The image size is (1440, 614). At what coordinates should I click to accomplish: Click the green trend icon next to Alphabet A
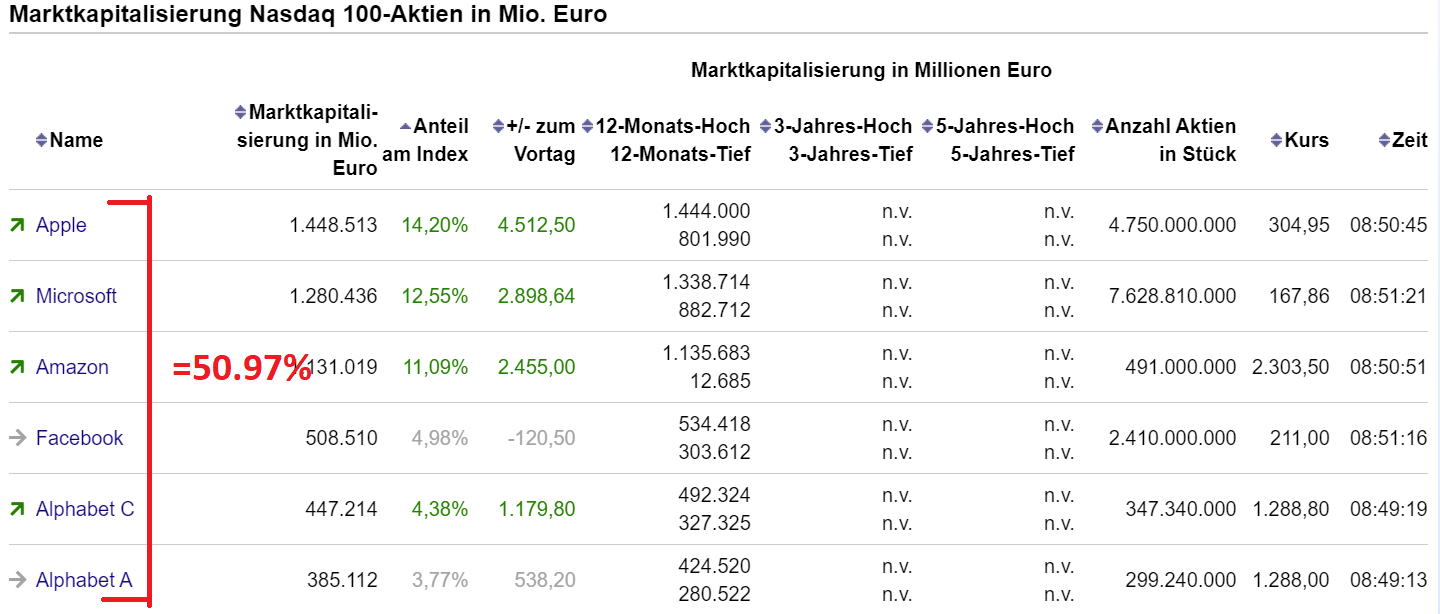coord(17,580)
